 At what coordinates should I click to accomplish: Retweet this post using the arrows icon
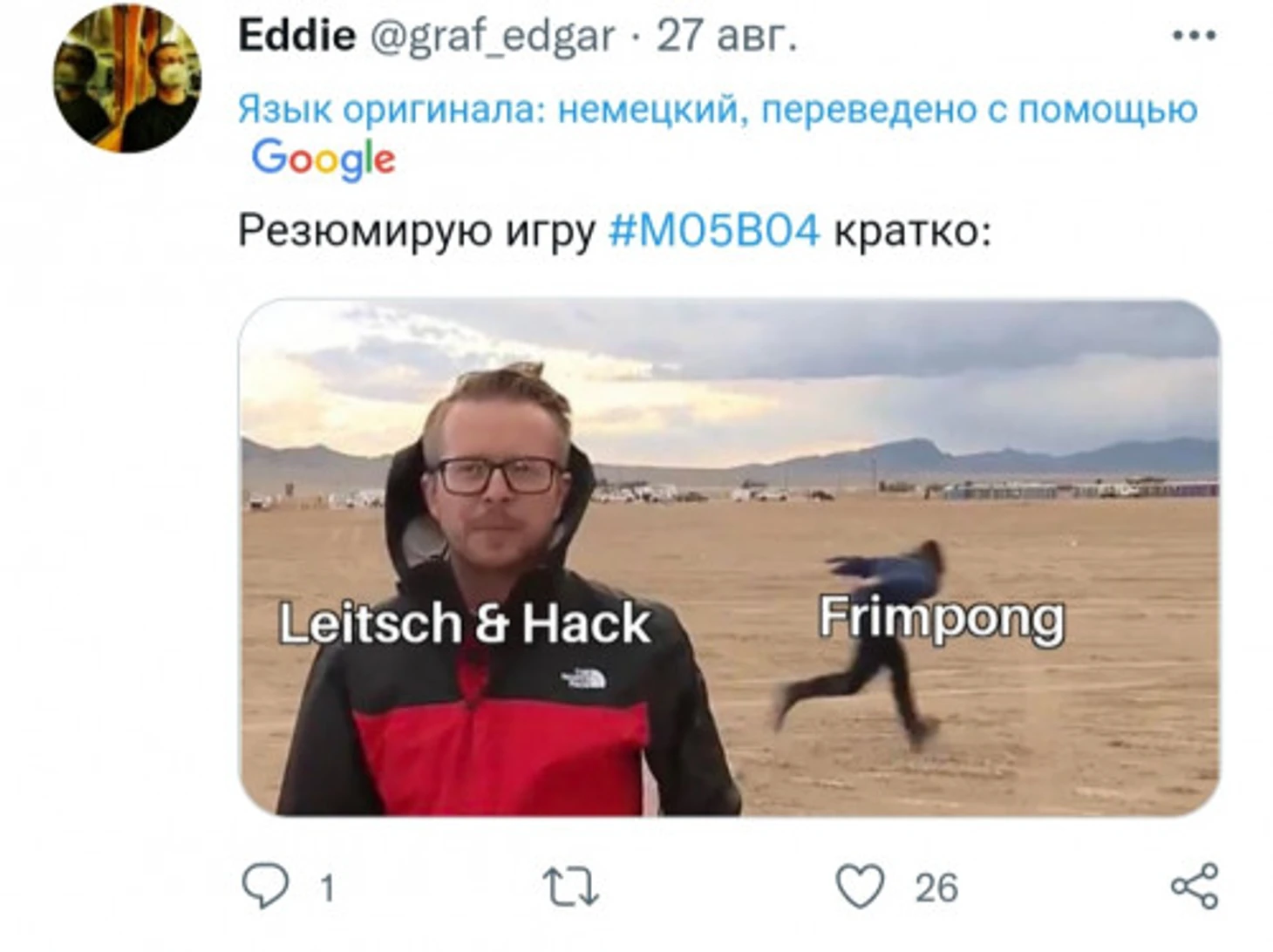570,887
